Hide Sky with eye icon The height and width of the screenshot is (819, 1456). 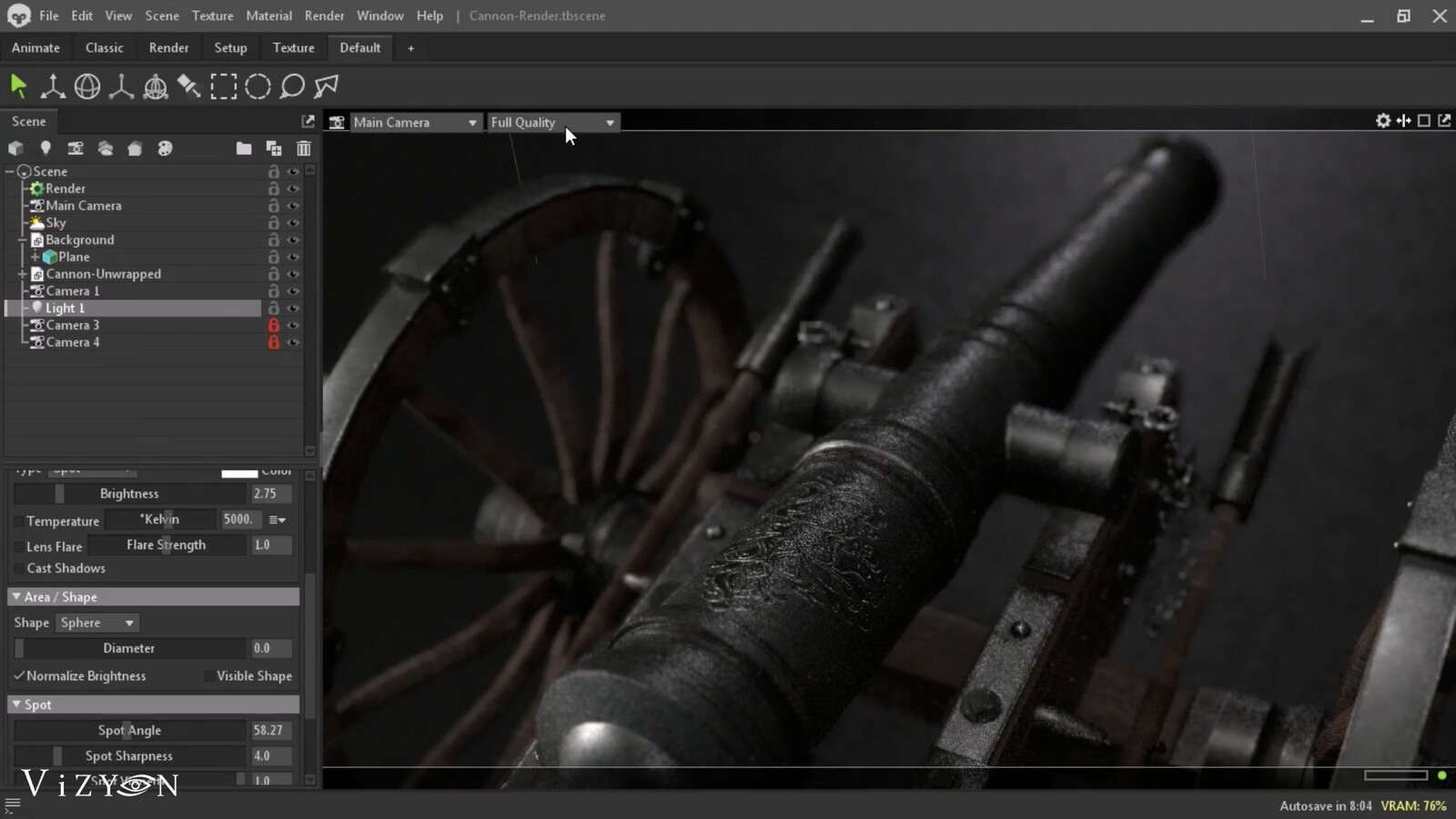click(x=293, y=223)
